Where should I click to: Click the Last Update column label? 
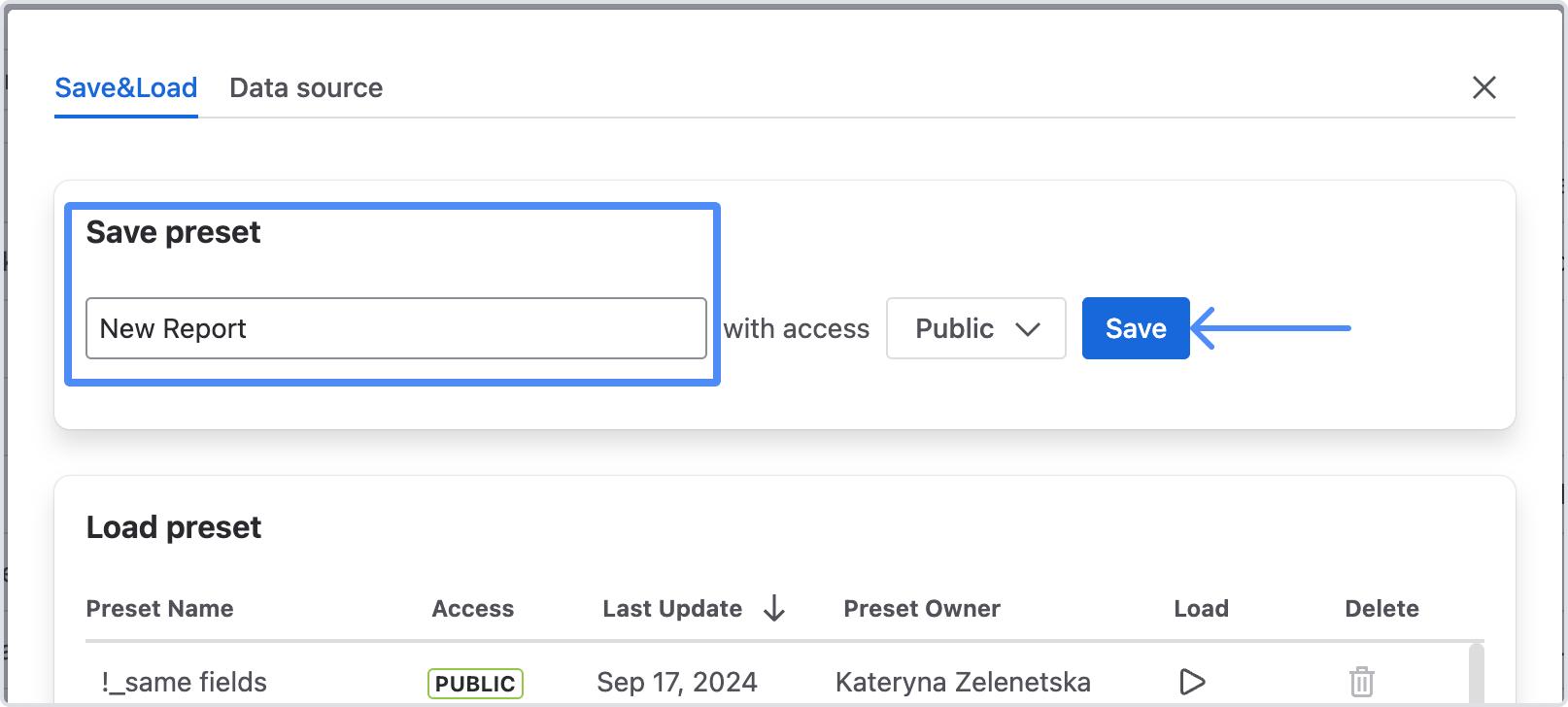click(x=672, y=609)
